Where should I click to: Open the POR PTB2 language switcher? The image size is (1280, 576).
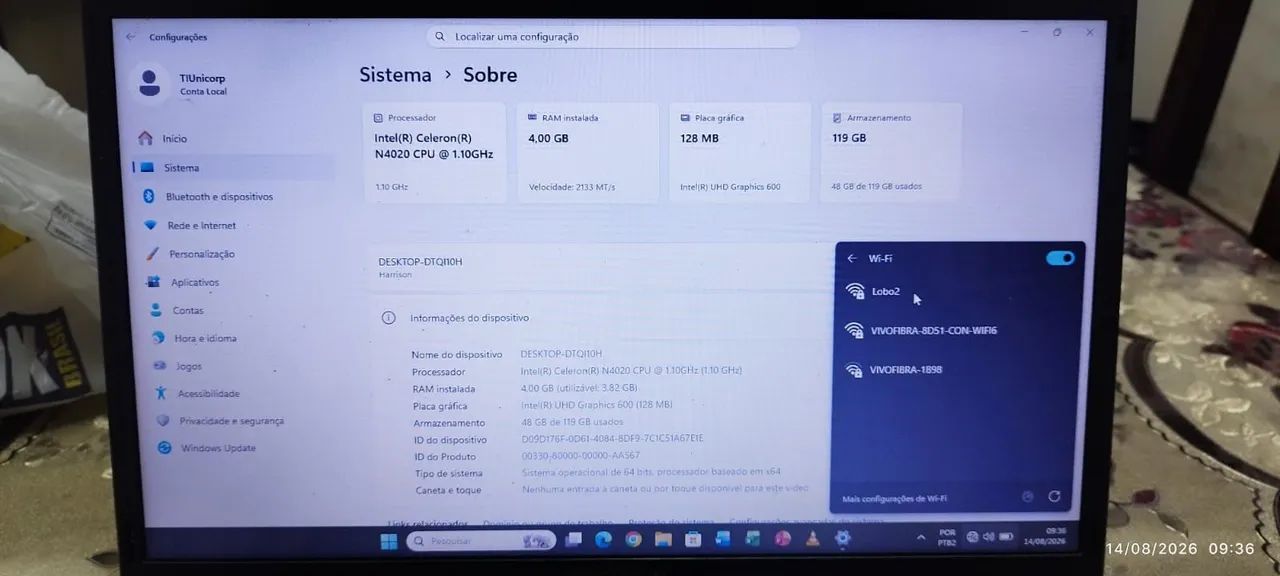coord(947,537)
